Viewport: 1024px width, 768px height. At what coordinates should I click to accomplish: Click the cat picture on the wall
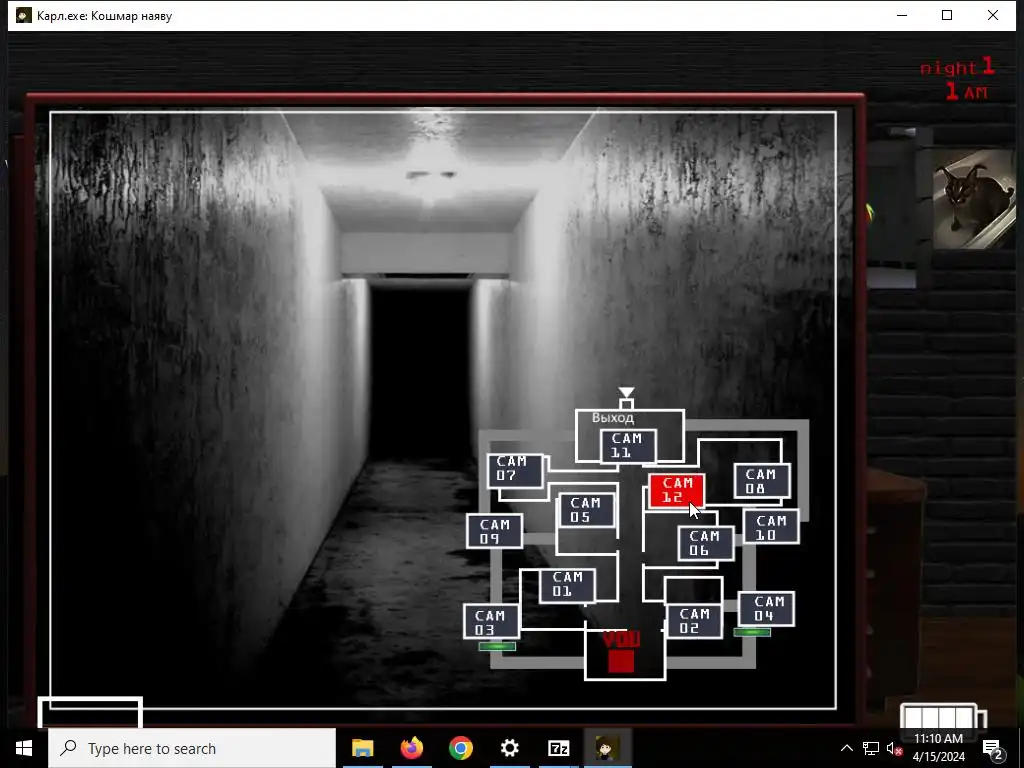pos(974,199)
